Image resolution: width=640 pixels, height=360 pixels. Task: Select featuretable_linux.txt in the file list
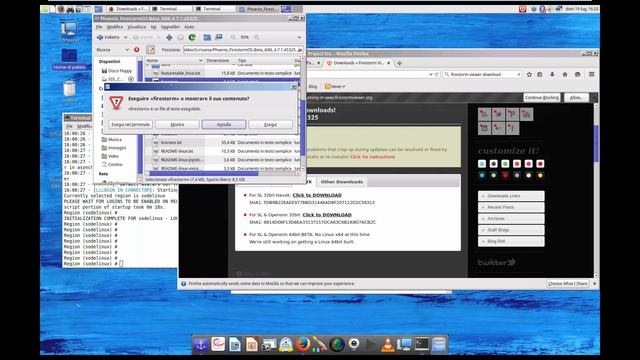click(180, 73)
